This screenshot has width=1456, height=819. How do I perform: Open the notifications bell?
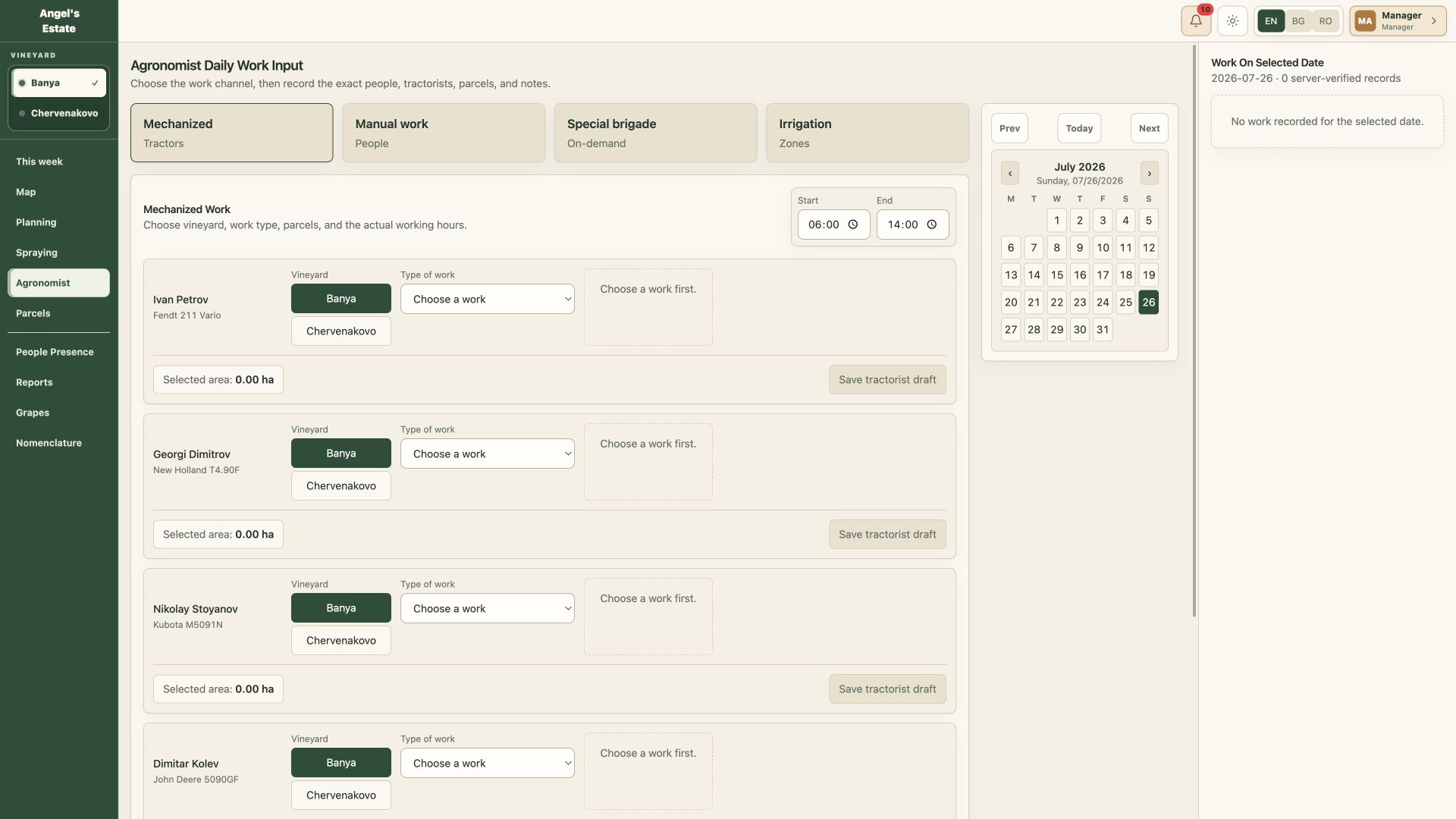[x=1196, y=21]
